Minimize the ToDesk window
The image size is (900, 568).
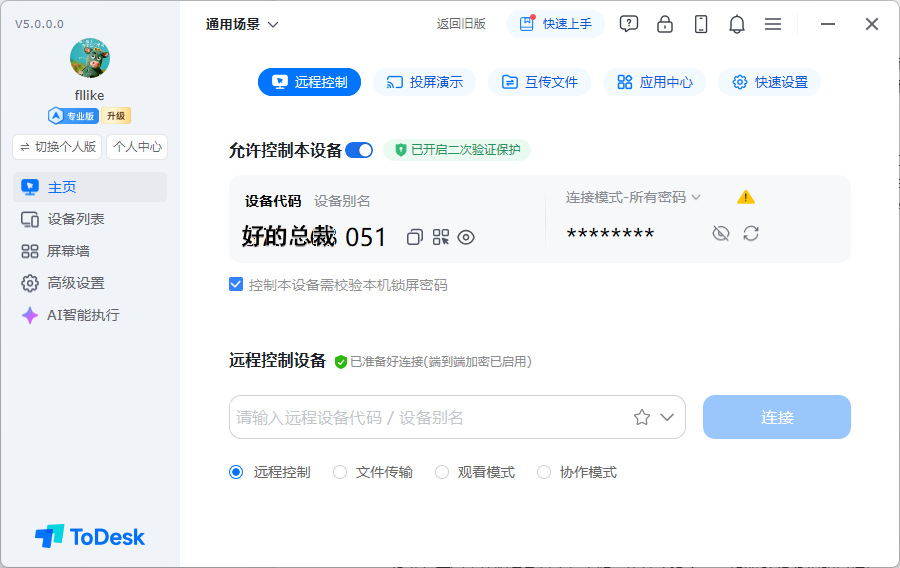[828, 24]
